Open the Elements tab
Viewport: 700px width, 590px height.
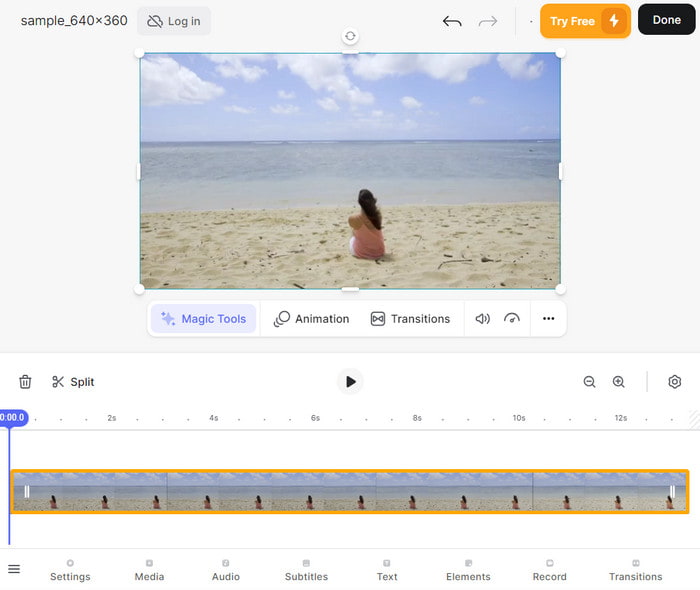tap(468, 570)
